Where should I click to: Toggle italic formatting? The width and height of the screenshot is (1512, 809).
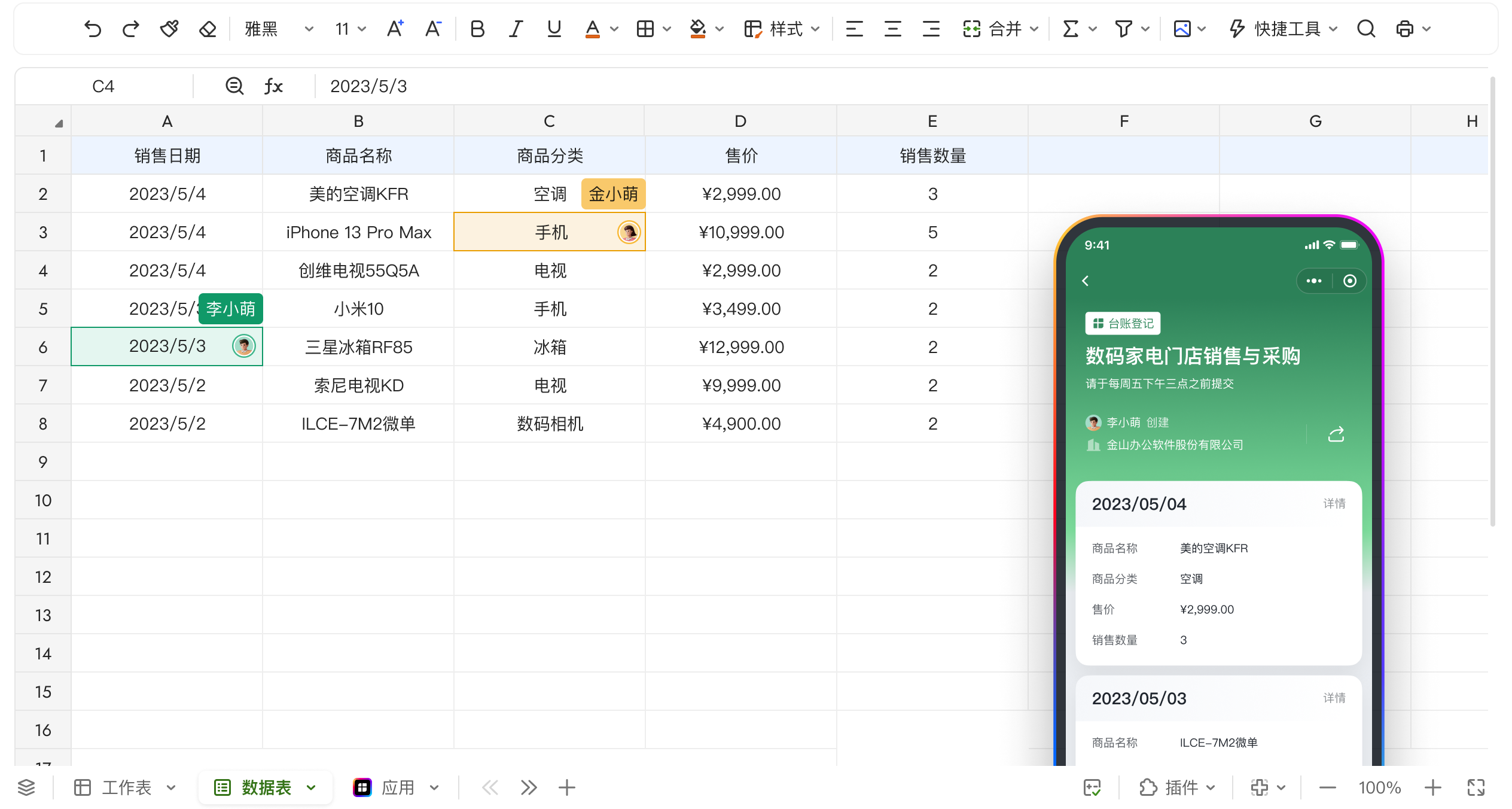(516, 29)
